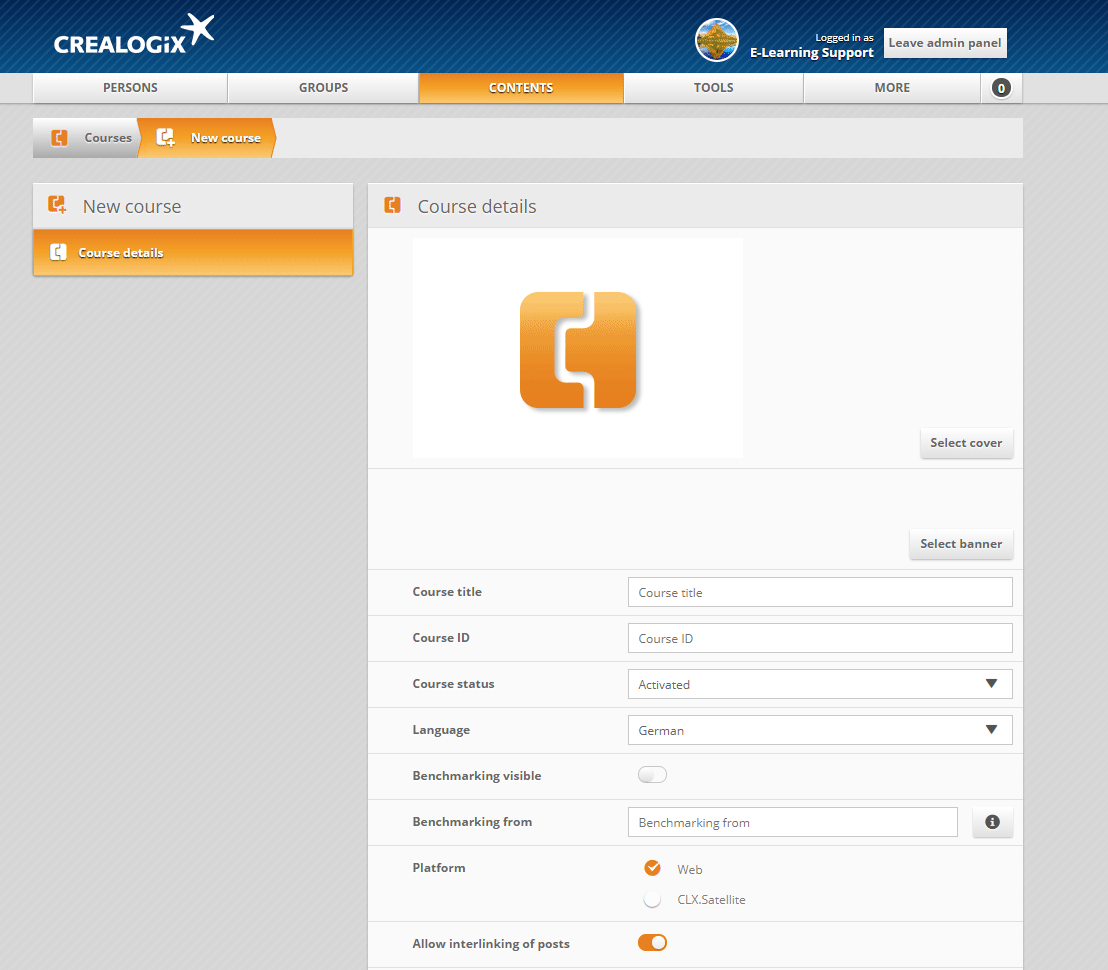
Task: Select the CLX.Satellite platform option
Action: [x=653, y=900]
